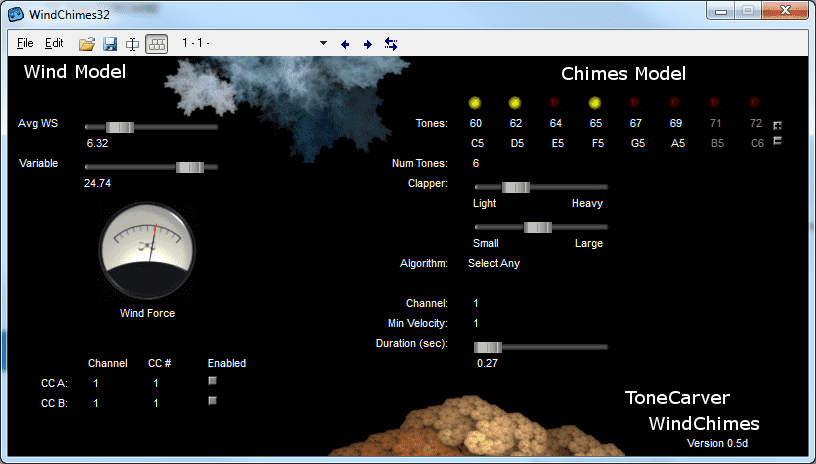Click the Variable slider handle

(190, 167)
